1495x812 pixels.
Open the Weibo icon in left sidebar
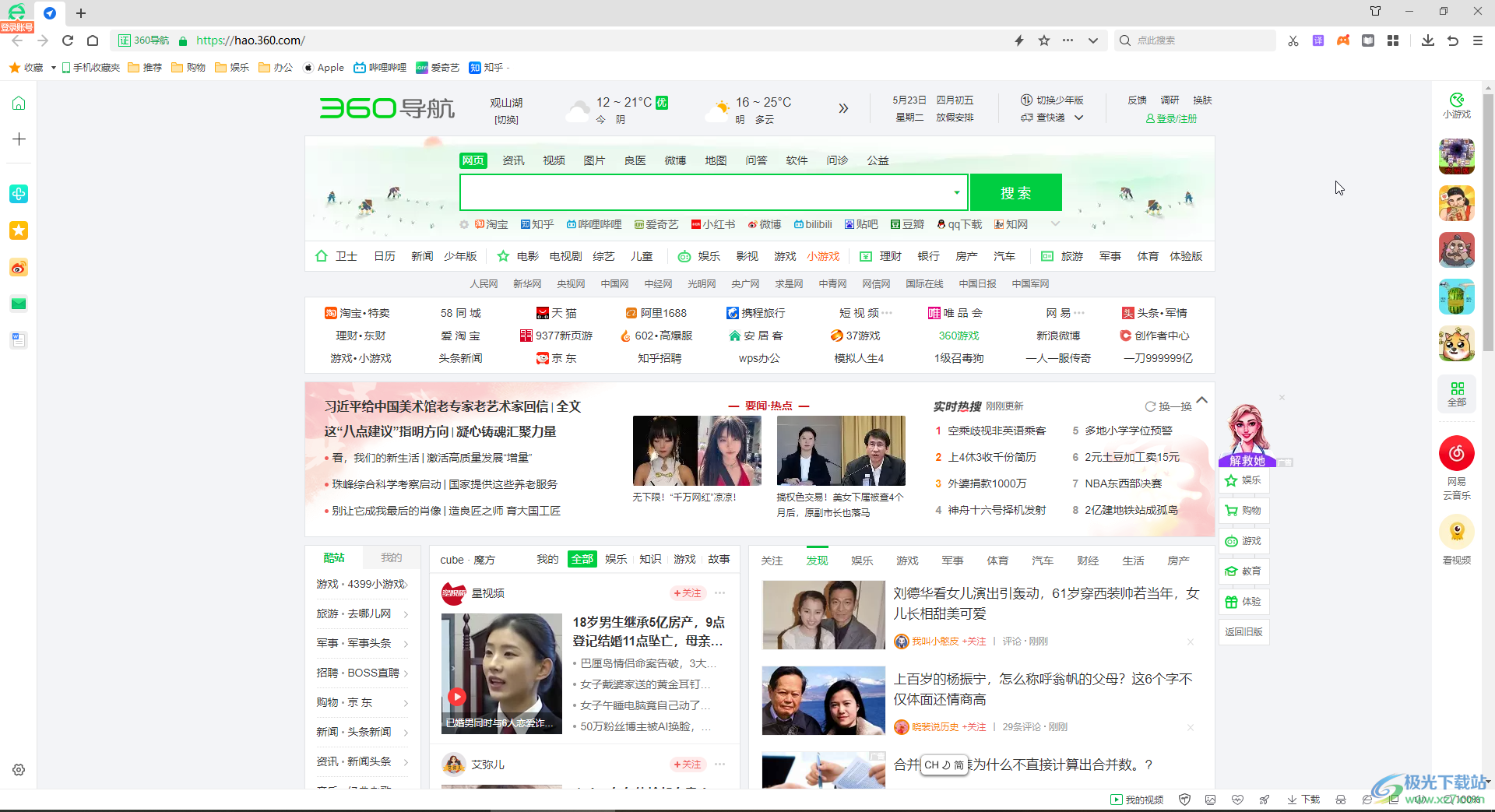pos(19,268)
